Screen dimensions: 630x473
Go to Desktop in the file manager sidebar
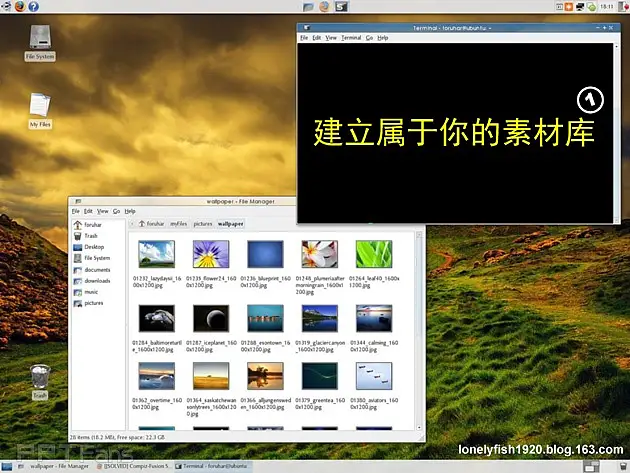(x=93, y=247)
